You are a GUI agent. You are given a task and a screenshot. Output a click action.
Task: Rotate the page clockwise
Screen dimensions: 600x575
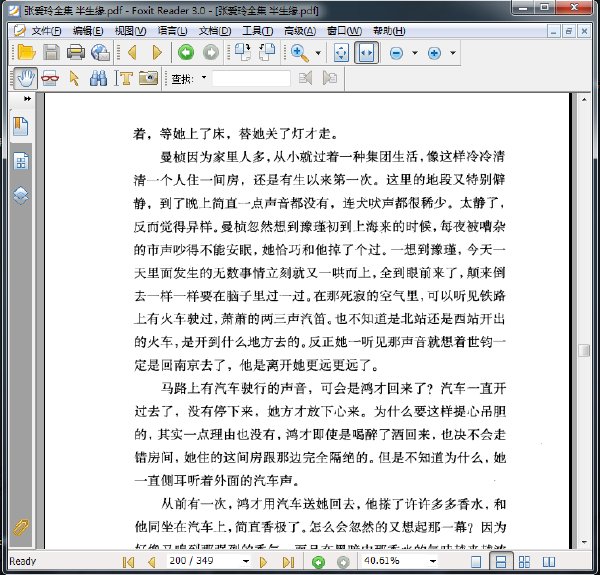(242, 52)
